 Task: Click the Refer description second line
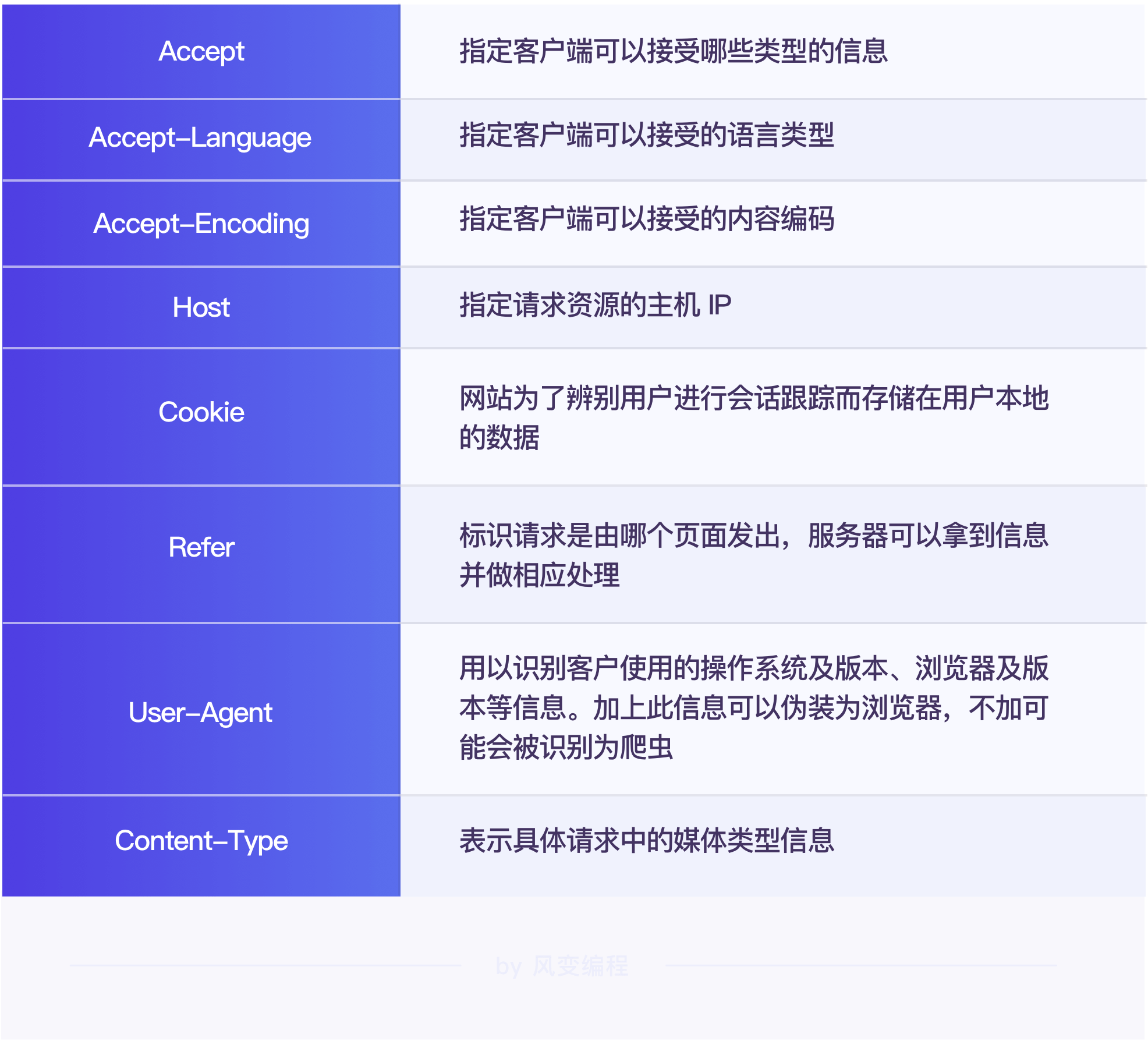540,575
